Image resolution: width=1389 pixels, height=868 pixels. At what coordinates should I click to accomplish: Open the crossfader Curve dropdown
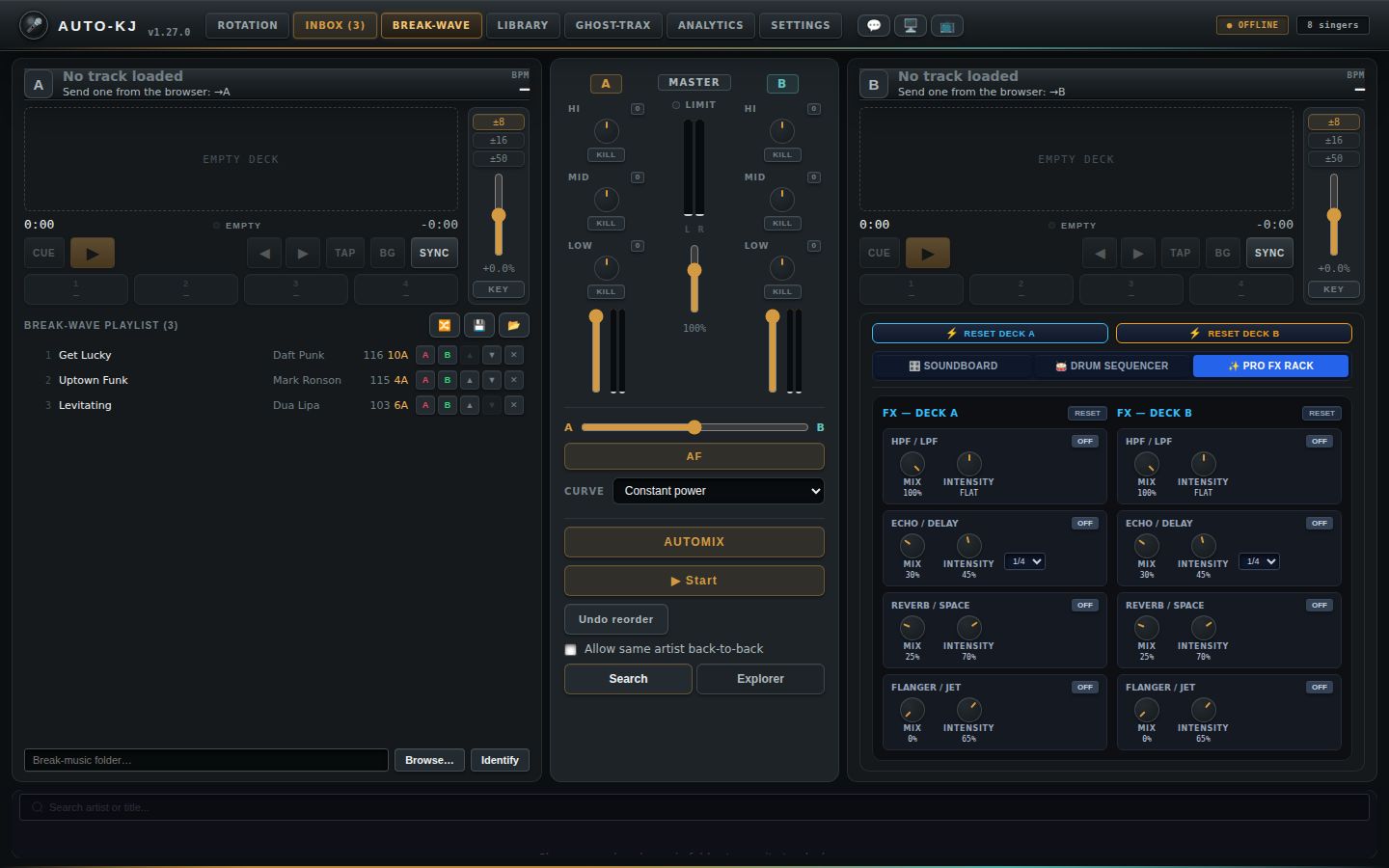coord(719,491)
